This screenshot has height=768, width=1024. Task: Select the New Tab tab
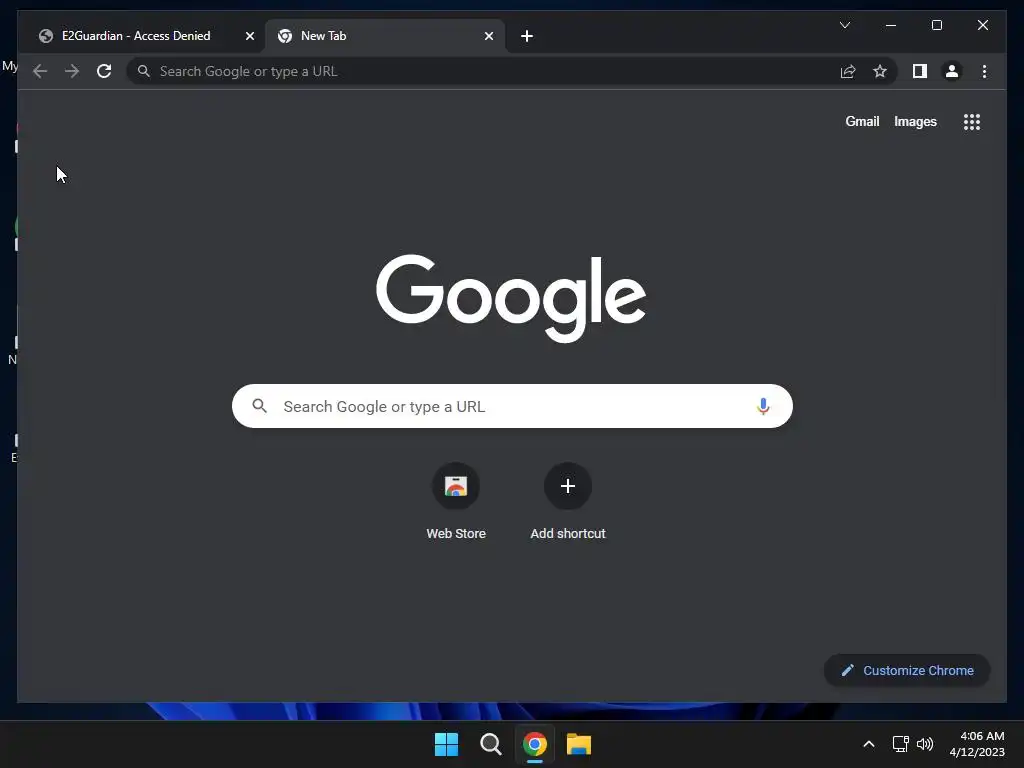(x=385, y=36)
